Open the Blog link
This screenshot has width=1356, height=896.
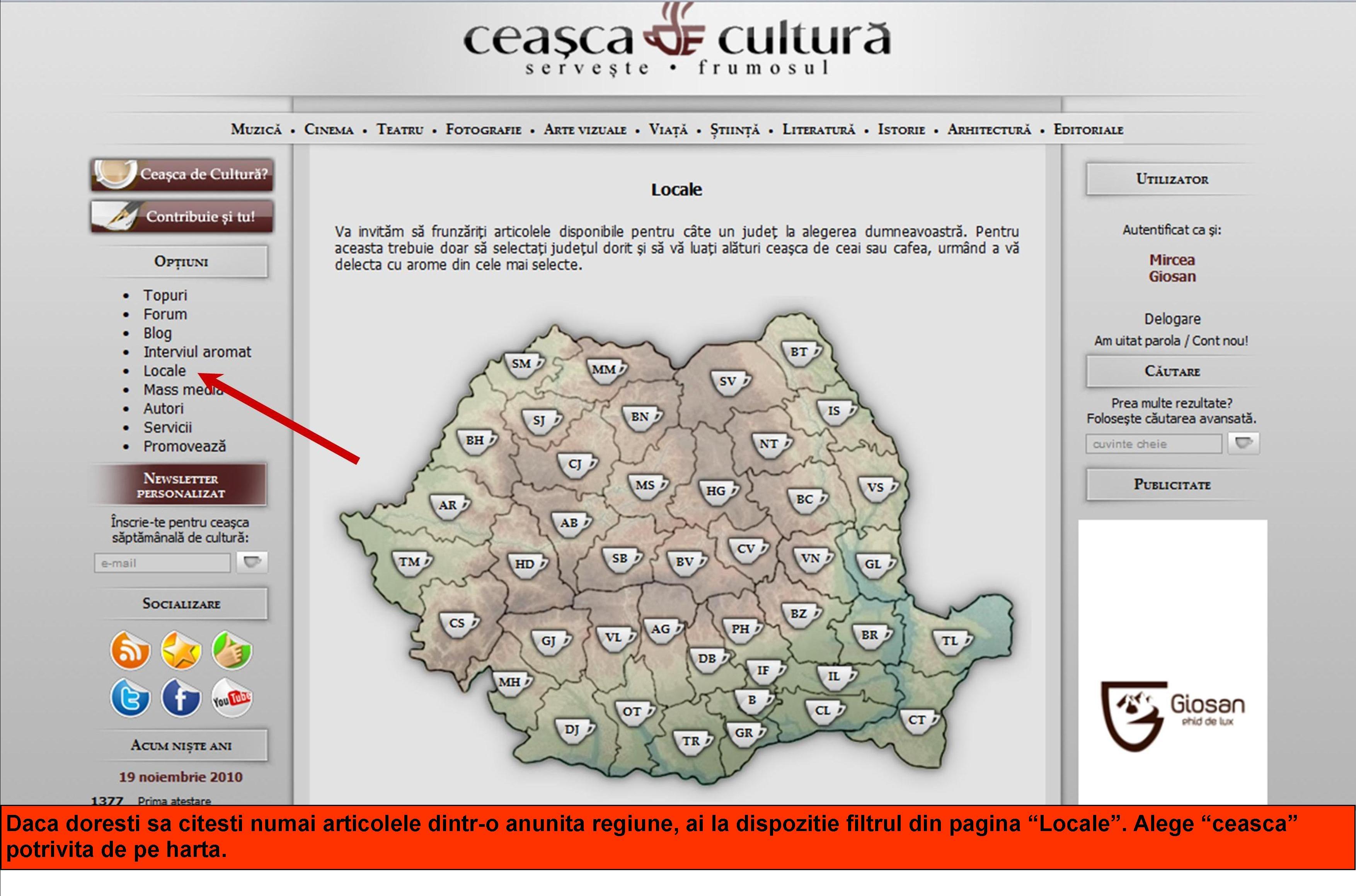[157, 333]
